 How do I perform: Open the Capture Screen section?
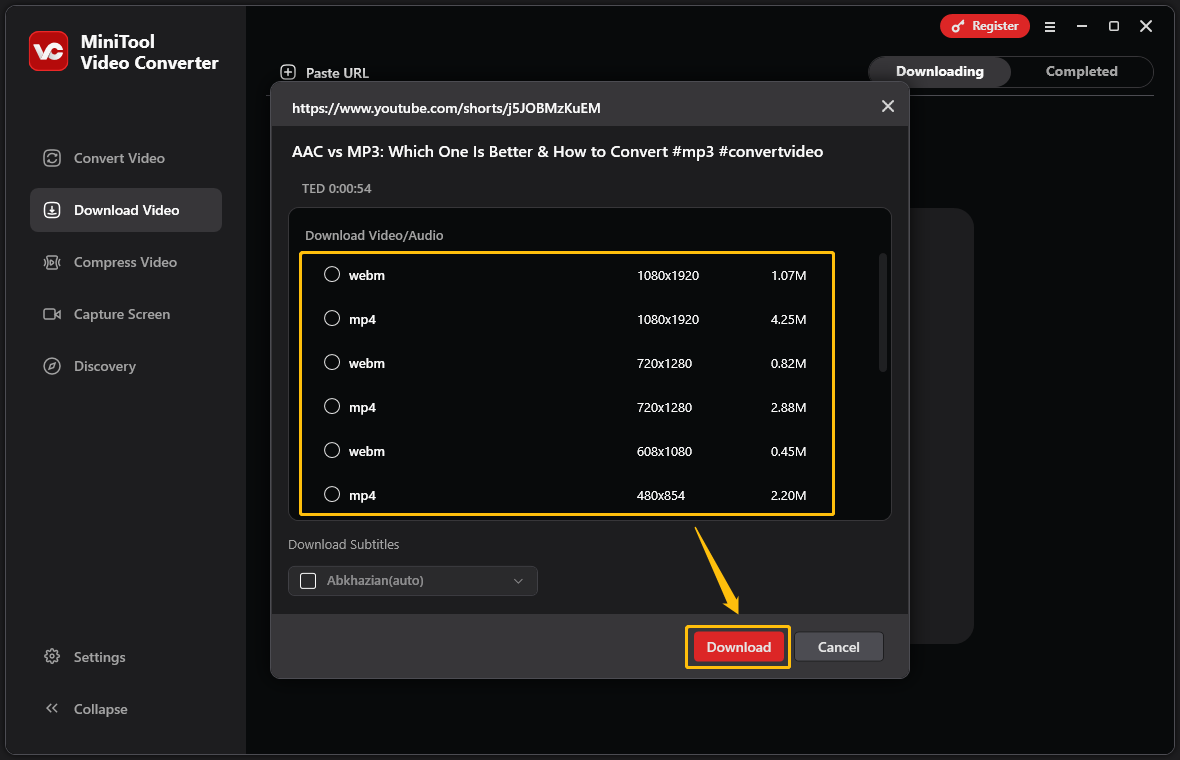(126, 314)
